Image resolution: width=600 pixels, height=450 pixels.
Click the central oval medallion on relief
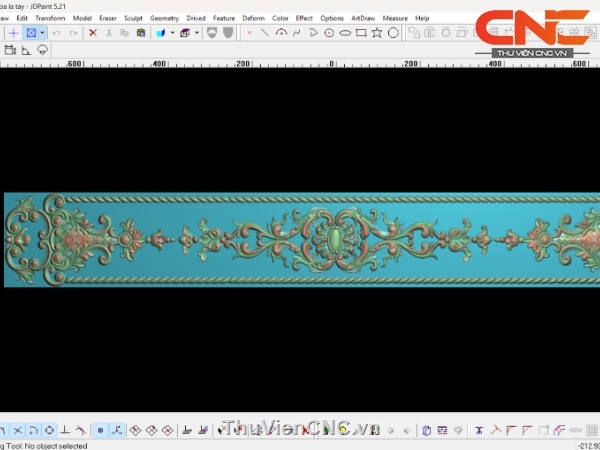332,240
